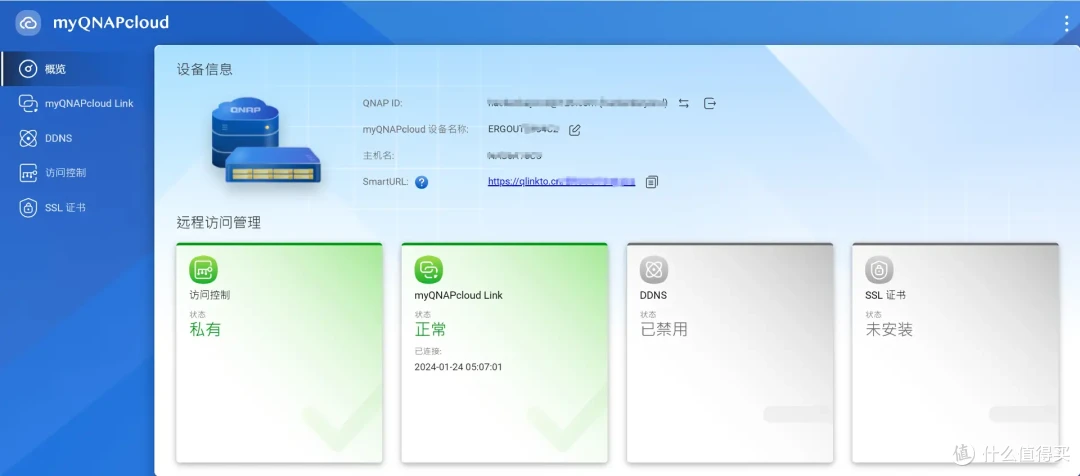Click the 概览 overview sidebar icon
Viewport: 1080px width, 476px height.
[28, 69]
